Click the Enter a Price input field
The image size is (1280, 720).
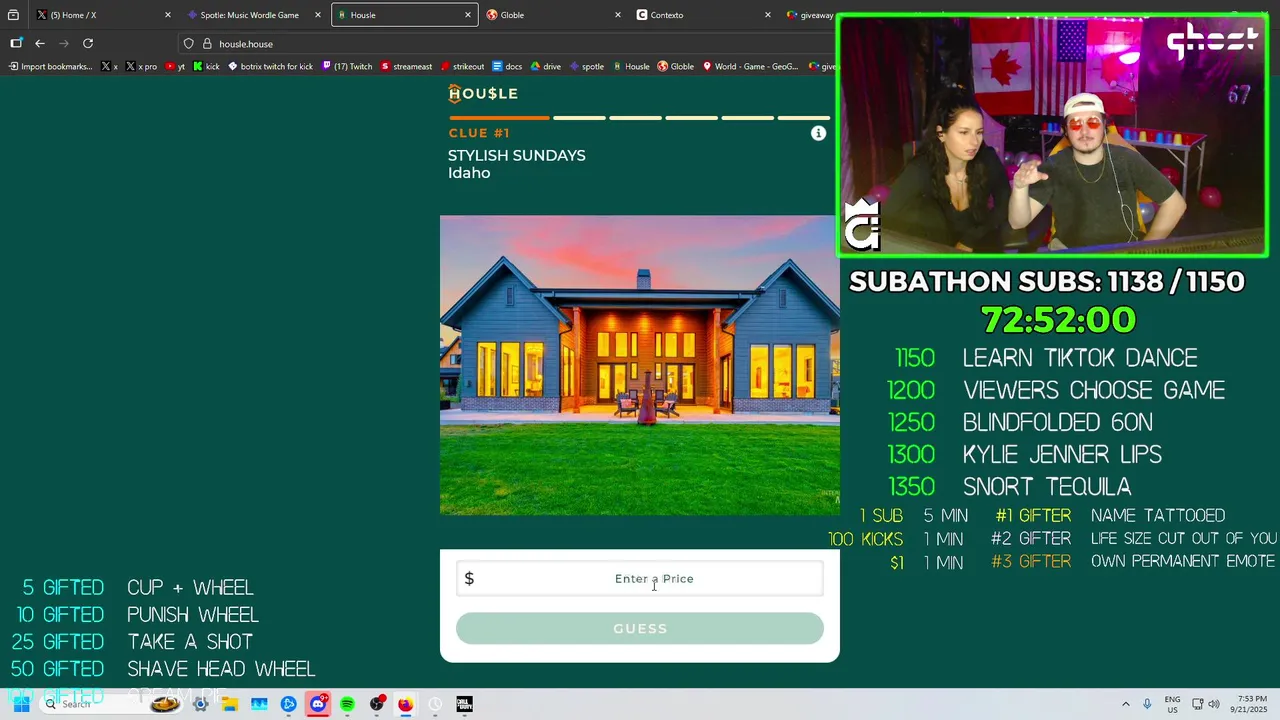640,579
